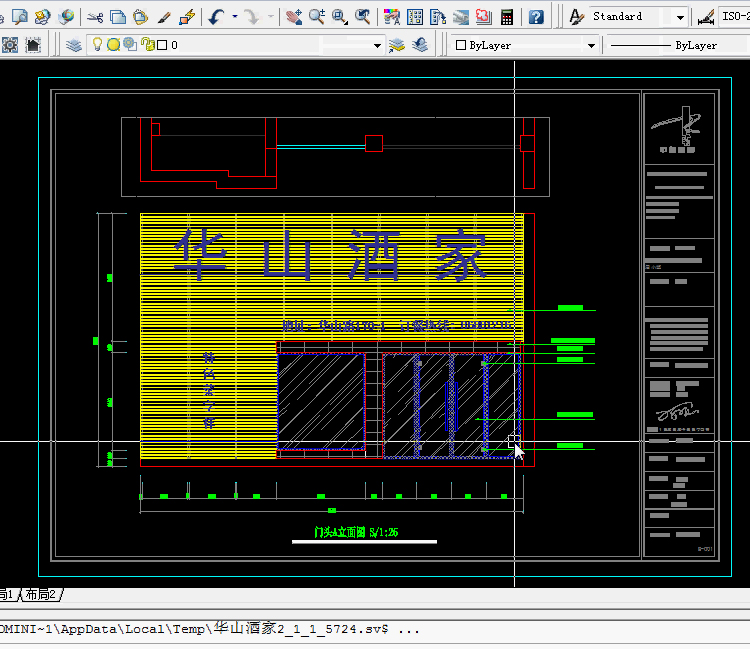
Task: Select the Zoom Realtime magnifier
Action: (317, 17)
